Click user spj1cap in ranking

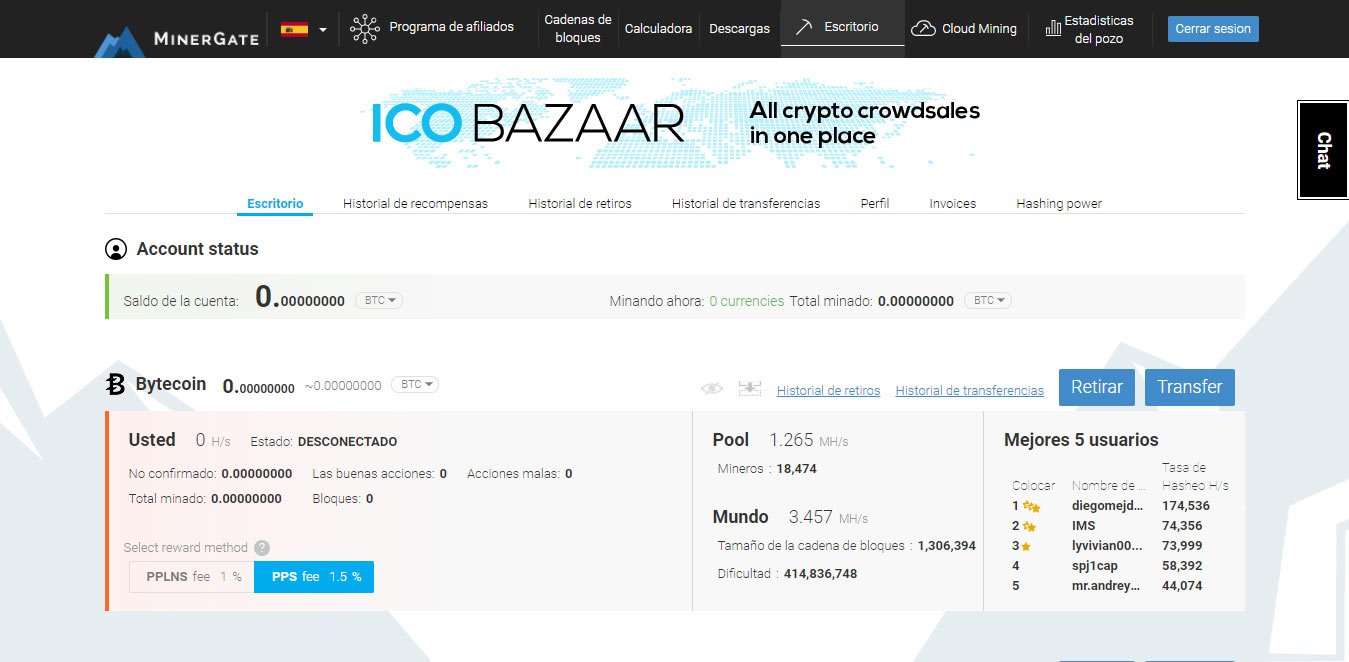coord(1097,566)
